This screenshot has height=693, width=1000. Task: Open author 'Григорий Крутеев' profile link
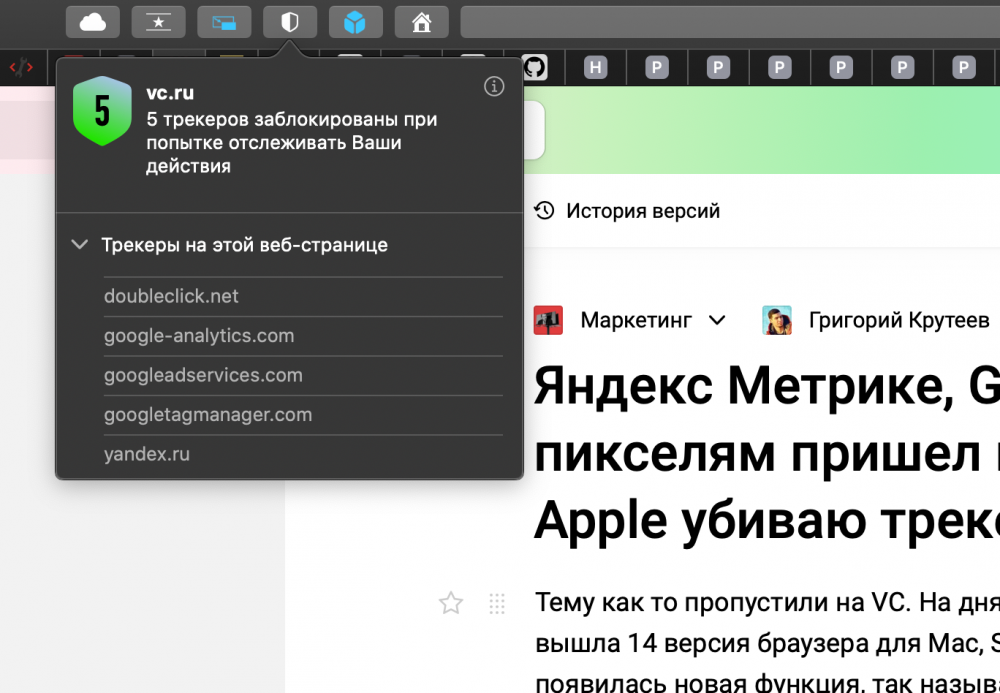899,320
